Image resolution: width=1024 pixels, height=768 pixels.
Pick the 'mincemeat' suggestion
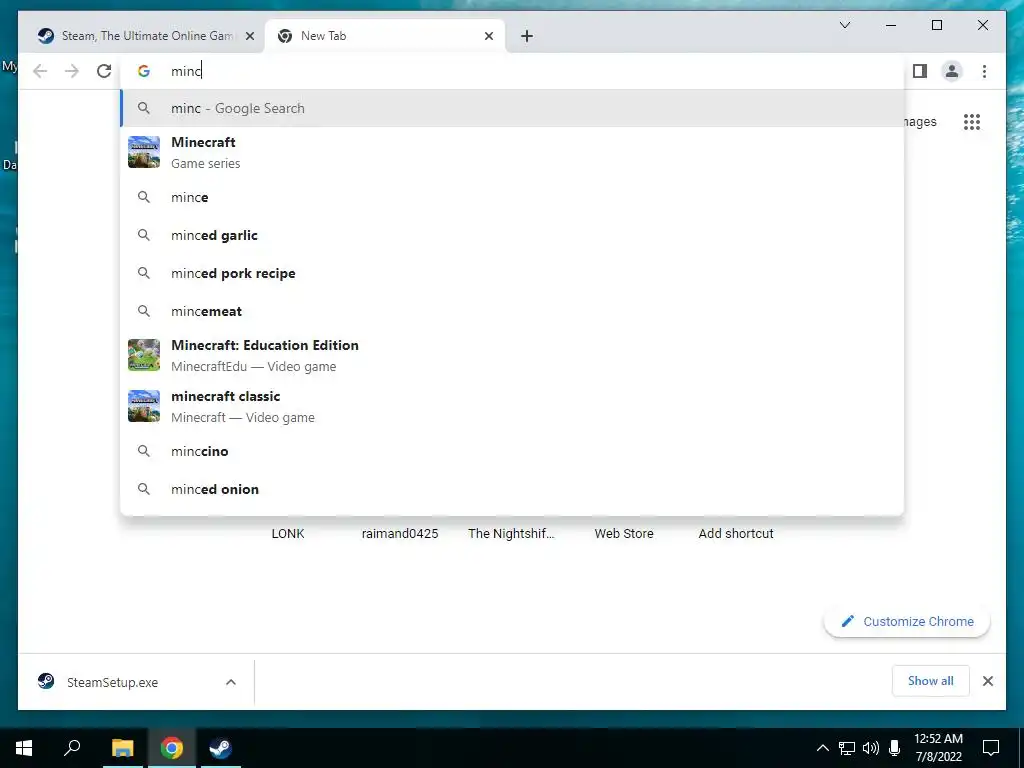(x=512, y=311)
